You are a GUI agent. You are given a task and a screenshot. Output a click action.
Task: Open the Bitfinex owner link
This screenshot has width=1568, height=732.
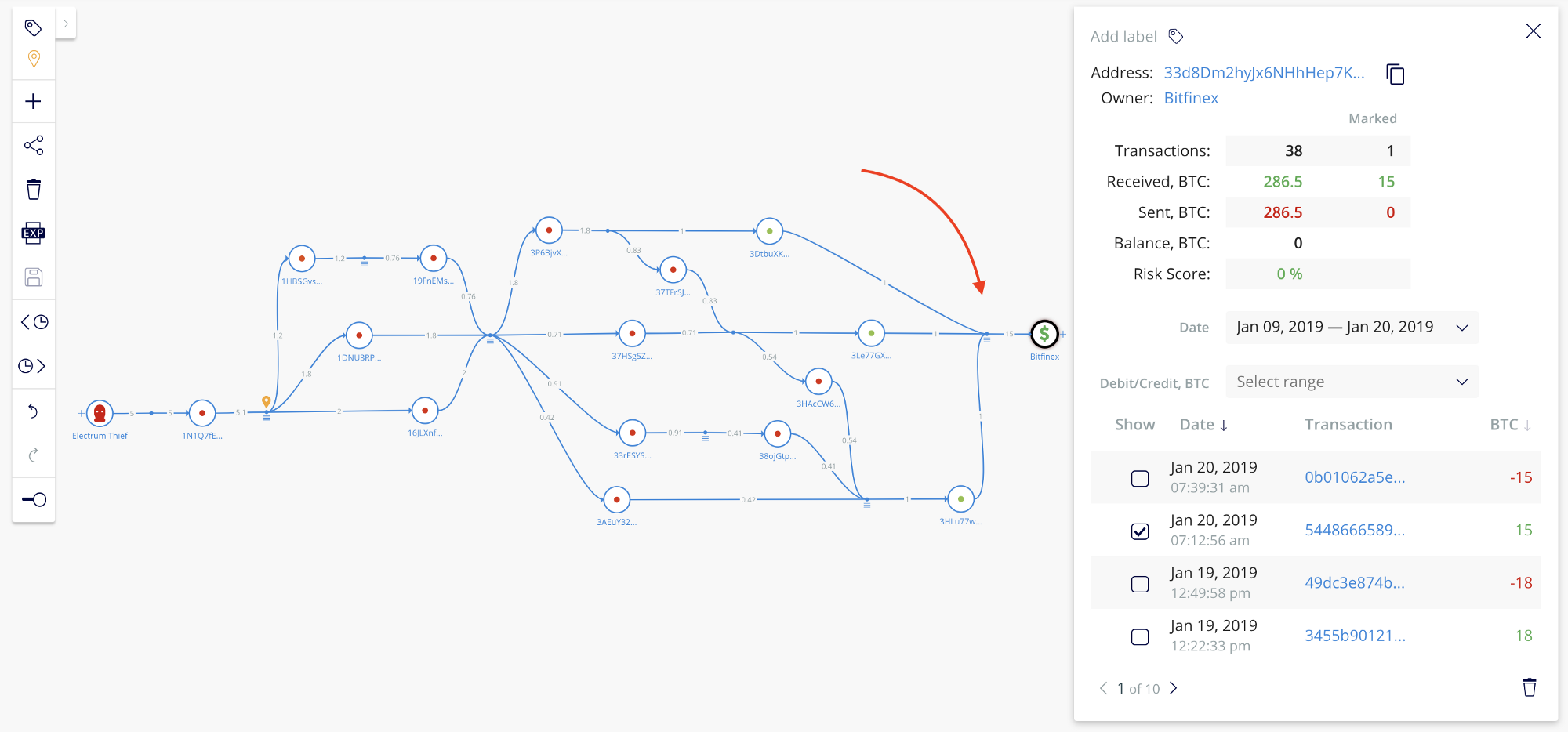coord(1191,98)
